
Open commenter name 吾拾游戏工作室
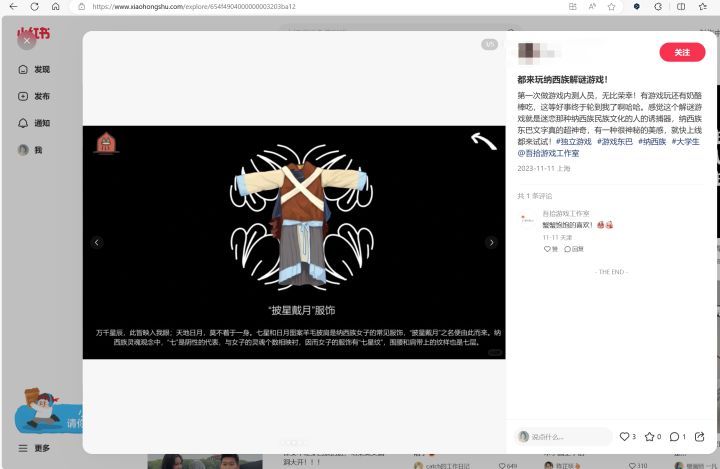click(x=566, y=214)
